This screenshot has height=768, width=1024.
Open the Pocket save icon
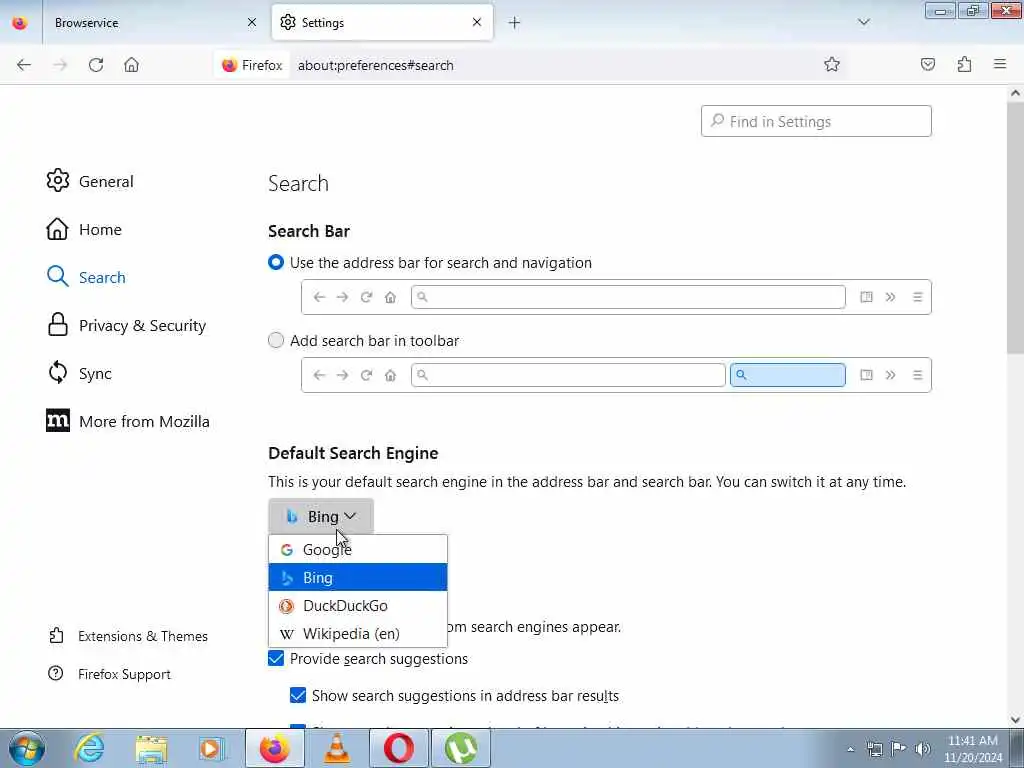[927, 64]
